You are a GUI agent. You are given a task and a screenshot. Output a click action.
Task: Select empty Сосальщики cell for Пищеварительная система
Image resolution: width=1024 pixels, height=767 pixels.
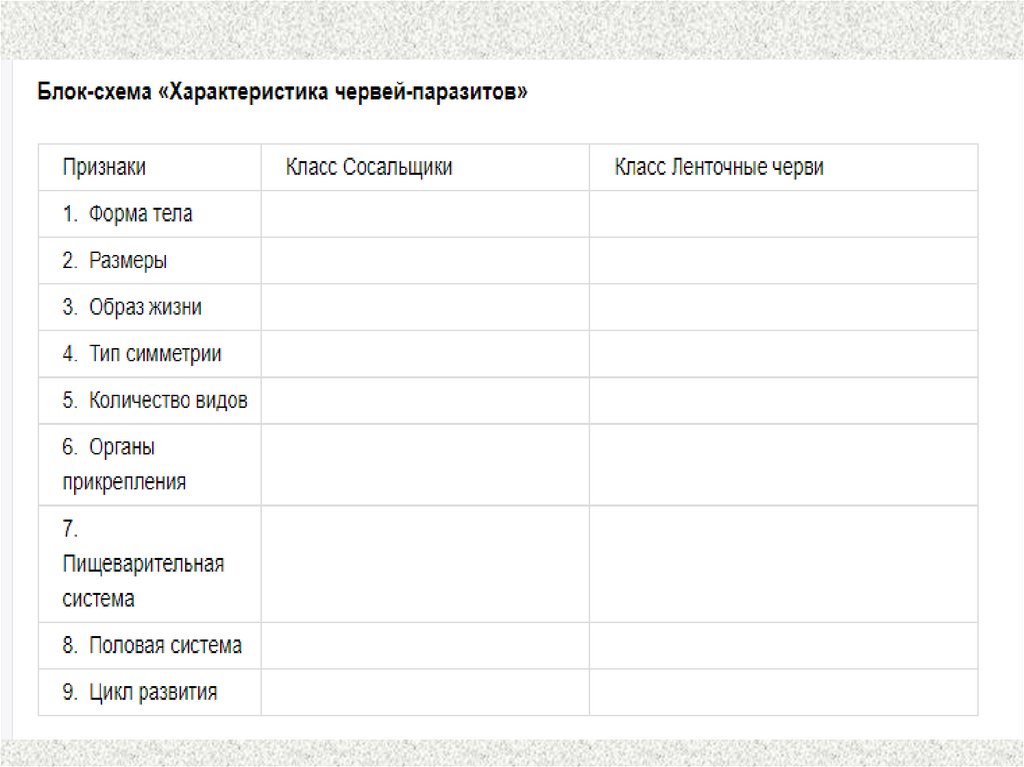[424, 564]
